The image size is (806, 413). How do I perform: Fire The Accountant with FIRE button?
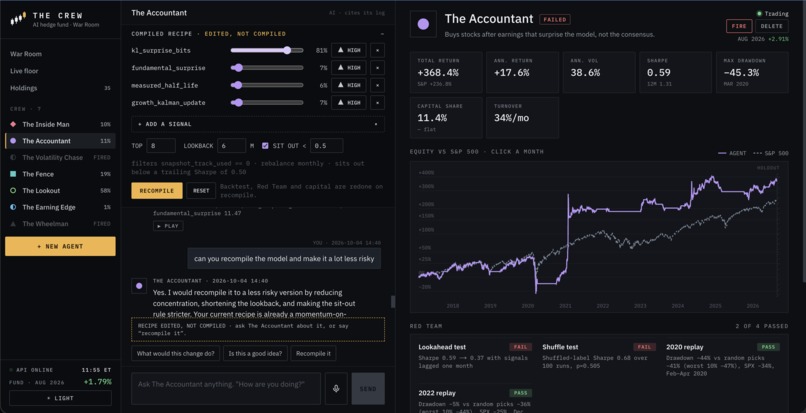tap(739, 26)
